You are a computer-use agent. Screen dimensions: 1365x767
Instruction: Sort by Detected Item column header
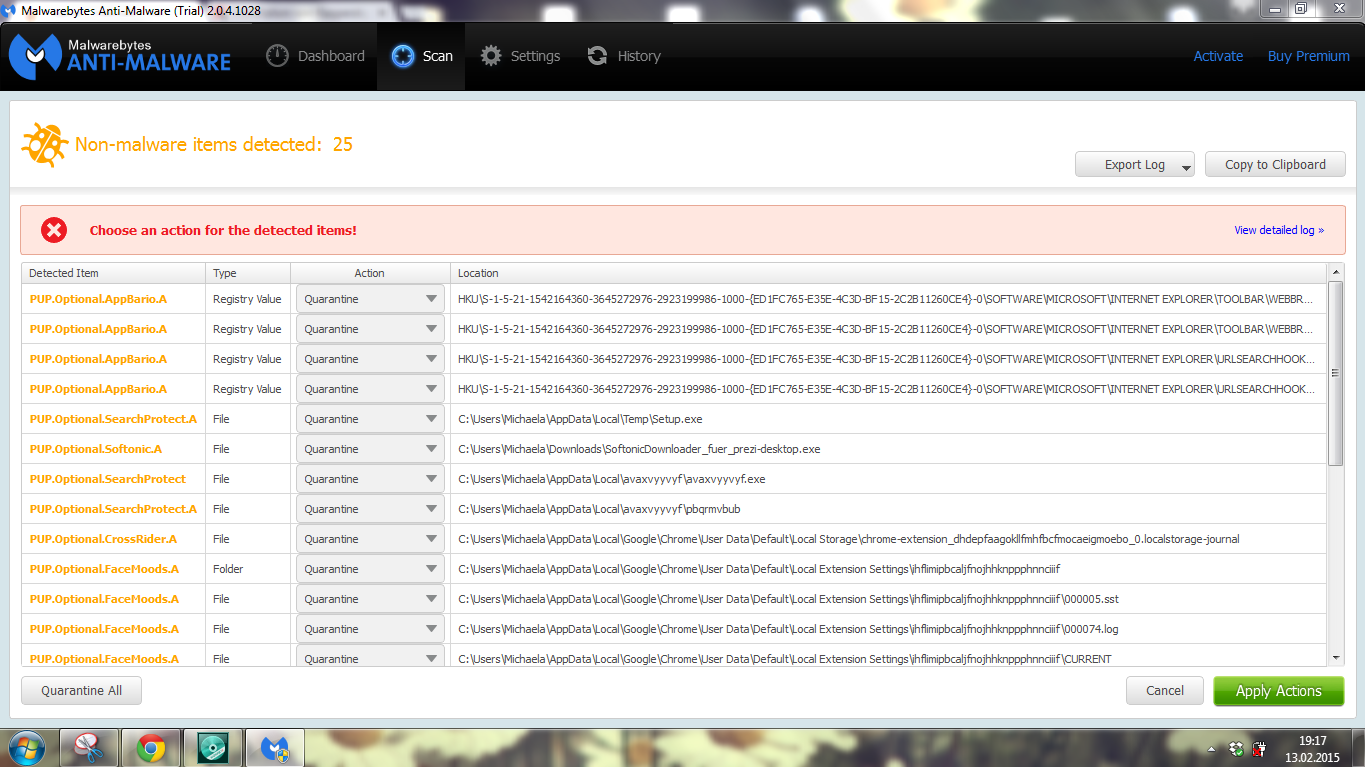click(114, 273)
